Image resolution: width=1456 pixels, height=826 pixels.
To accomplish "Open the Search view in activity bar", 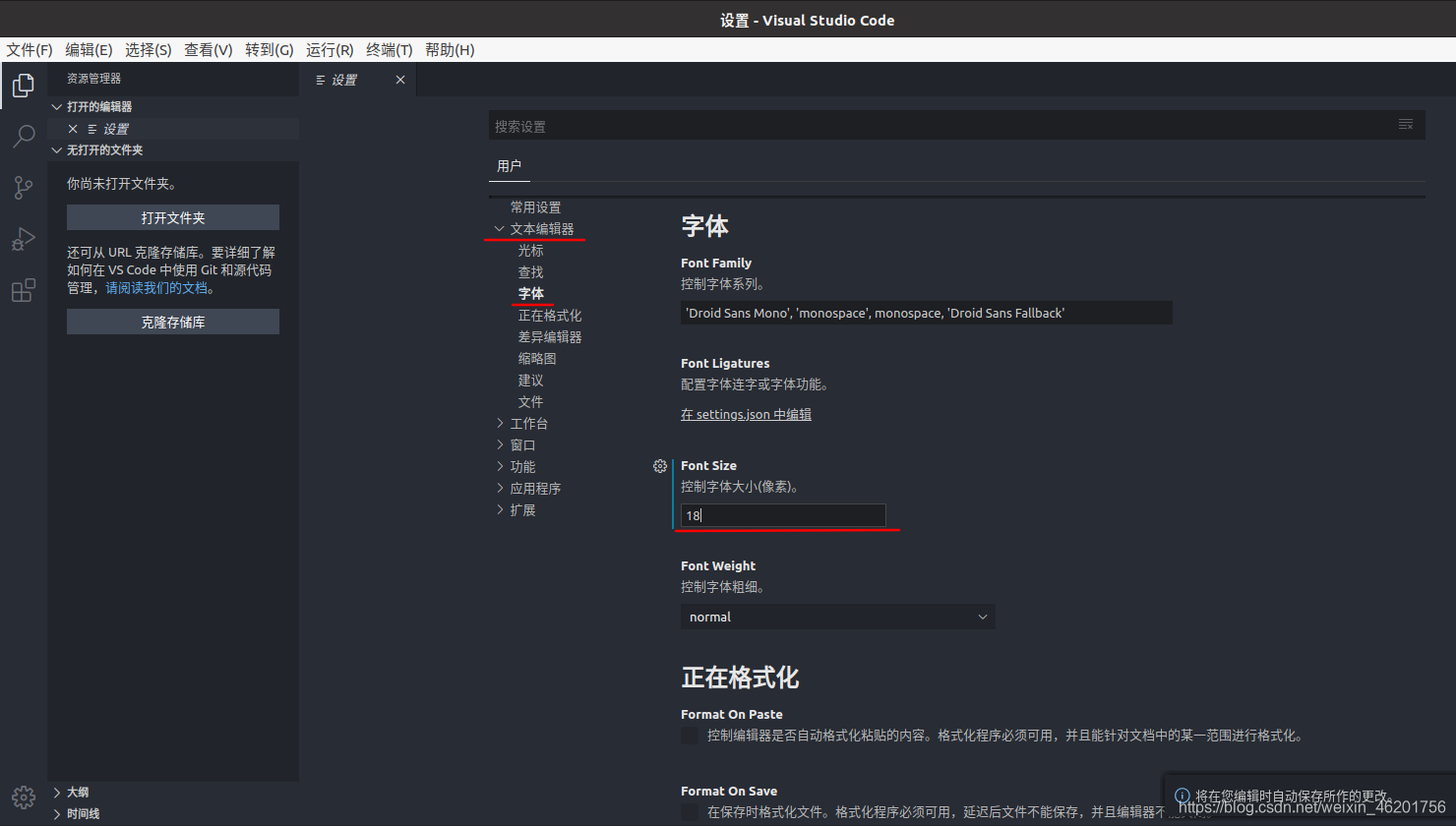I will (x=24, y=137).
